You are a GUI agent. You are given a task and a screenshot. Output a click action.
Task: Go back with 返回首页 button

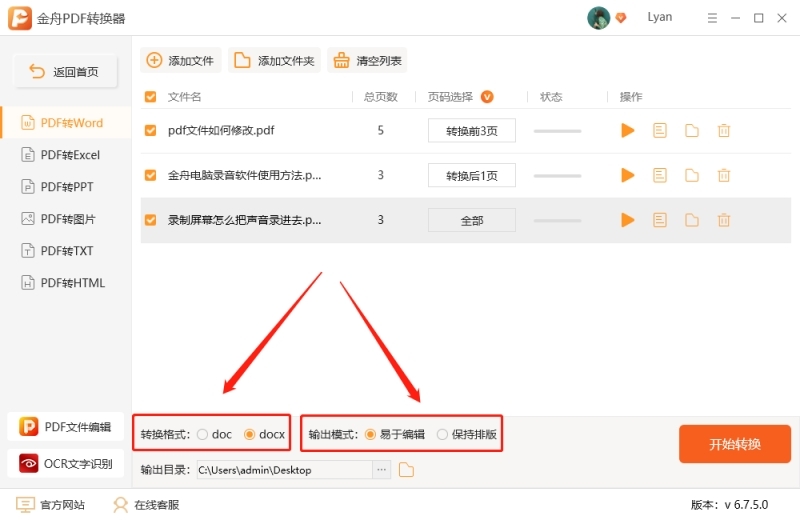(65, 71)
